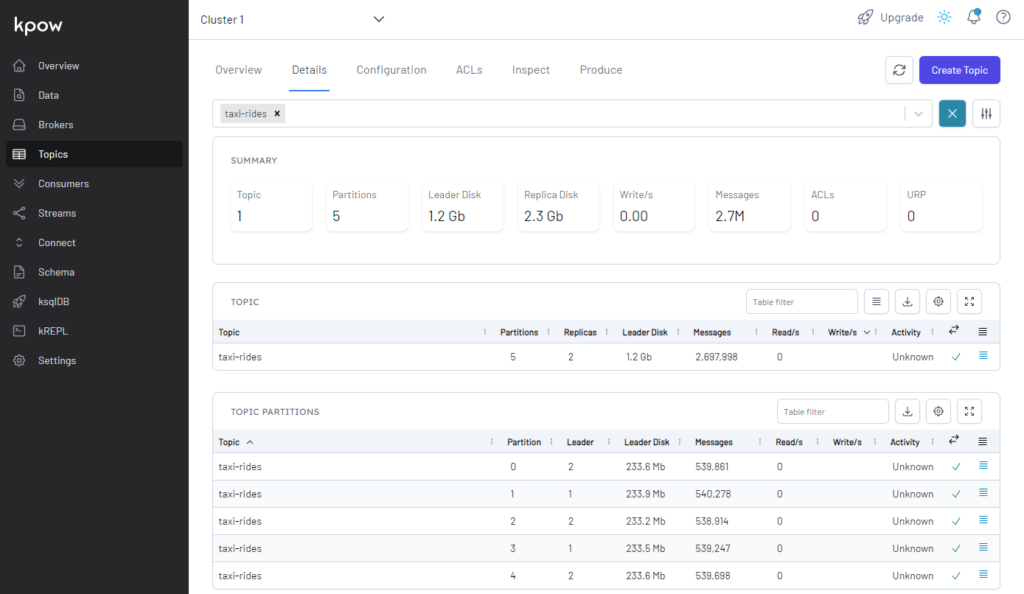
Task: Clear the search with the teal X button
Action: pyautogui.click(x=952, y=113)
